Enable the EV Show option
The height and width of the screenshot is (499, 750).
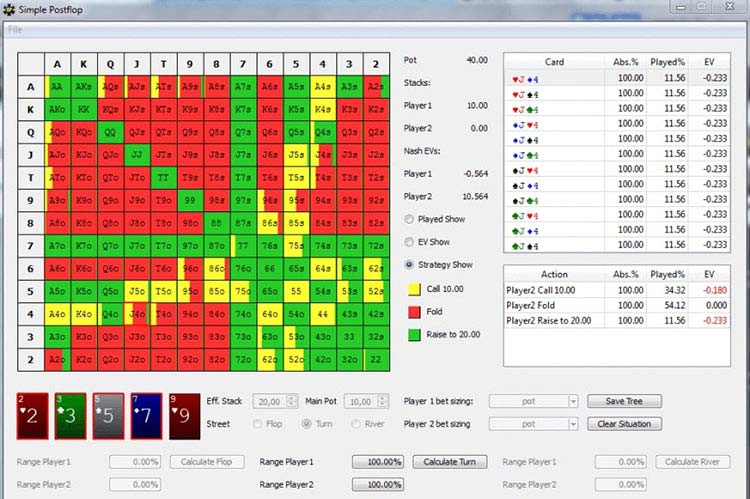[410, 242]
